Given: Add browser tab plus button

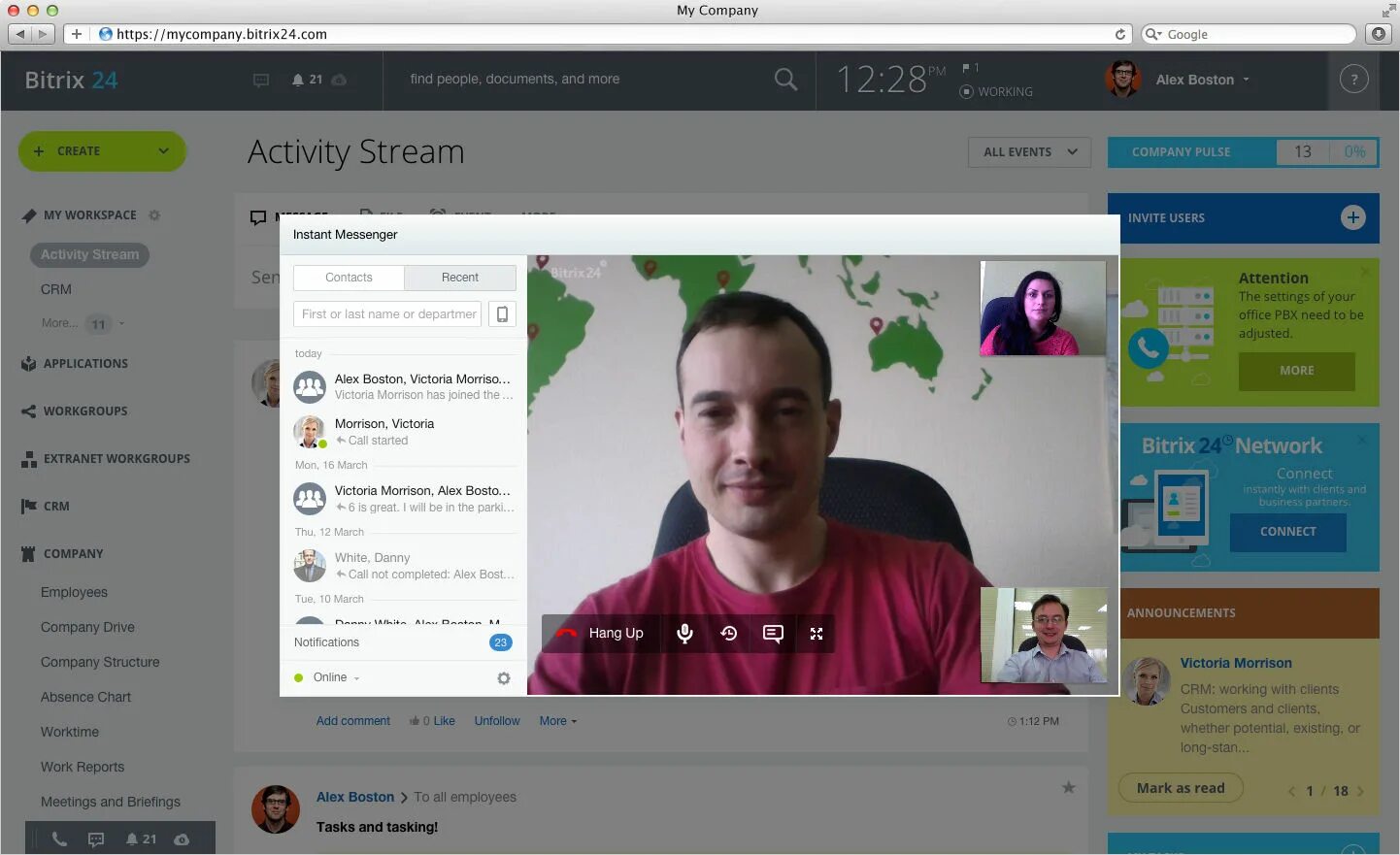Looking at the screenshot, I should tap(77, 34).
